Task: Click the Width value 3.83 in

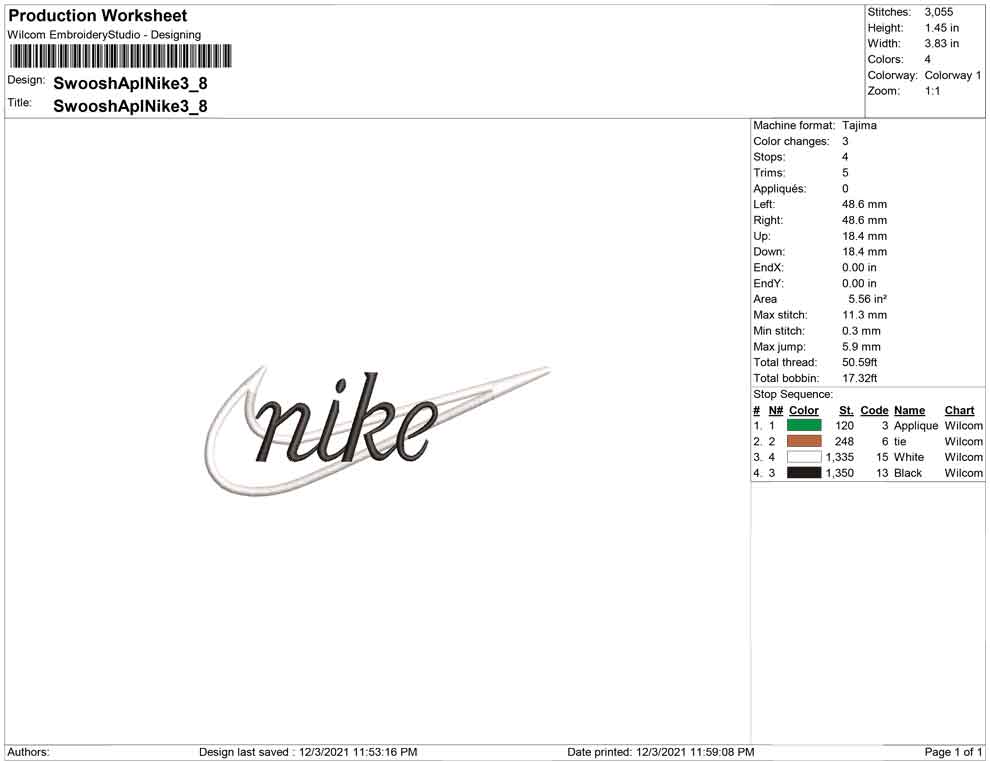Action: 941,44
